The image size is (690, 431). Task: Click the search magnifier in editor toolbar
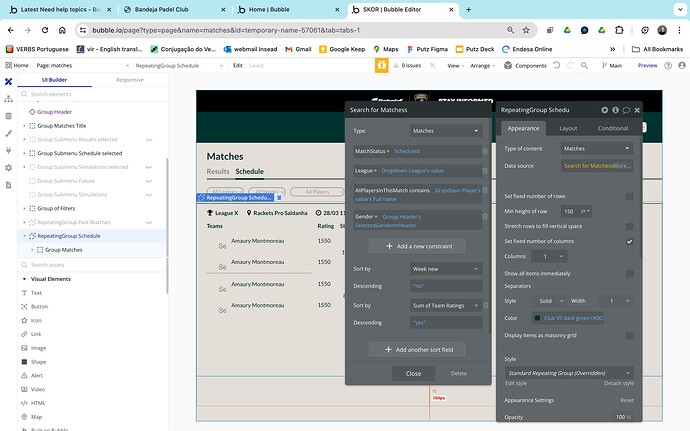tap(584, 65)
